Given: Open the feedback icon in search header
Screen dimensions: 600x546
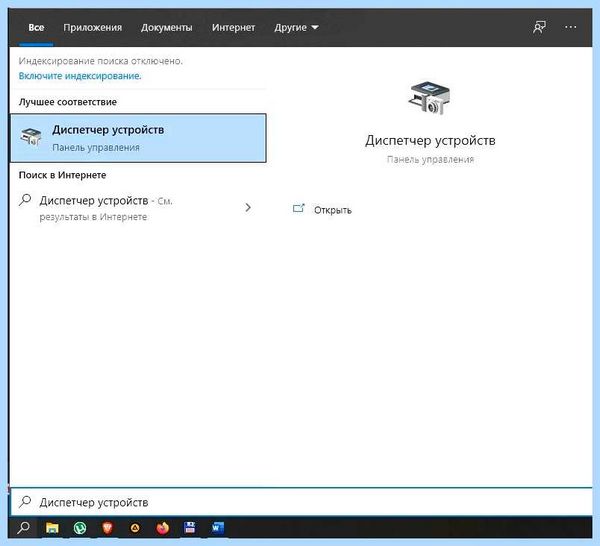Looking at the screenshot, I should (x=539, y=27).
